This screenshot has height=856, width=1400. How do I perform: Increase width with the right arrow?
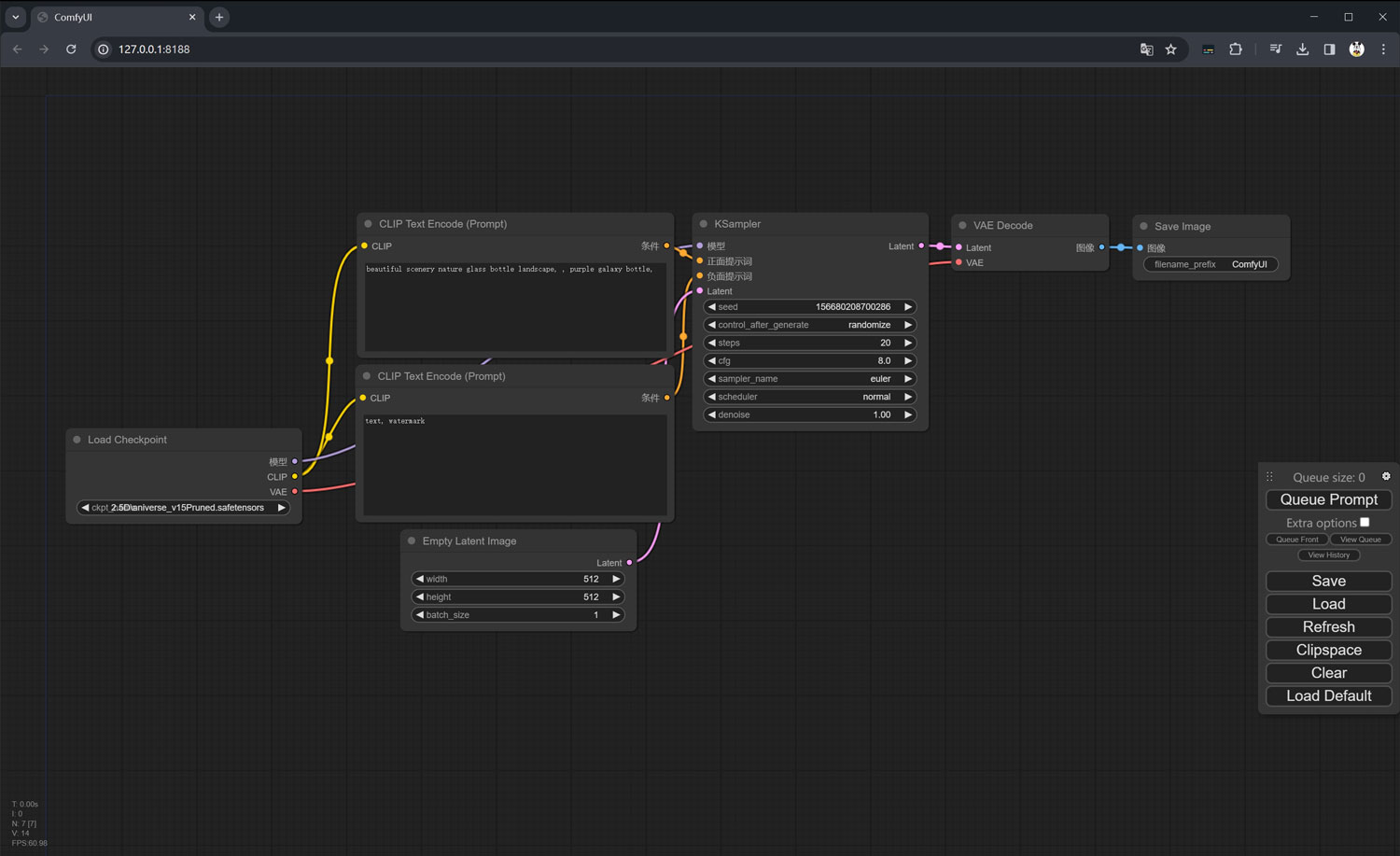(x=615, y=579)
